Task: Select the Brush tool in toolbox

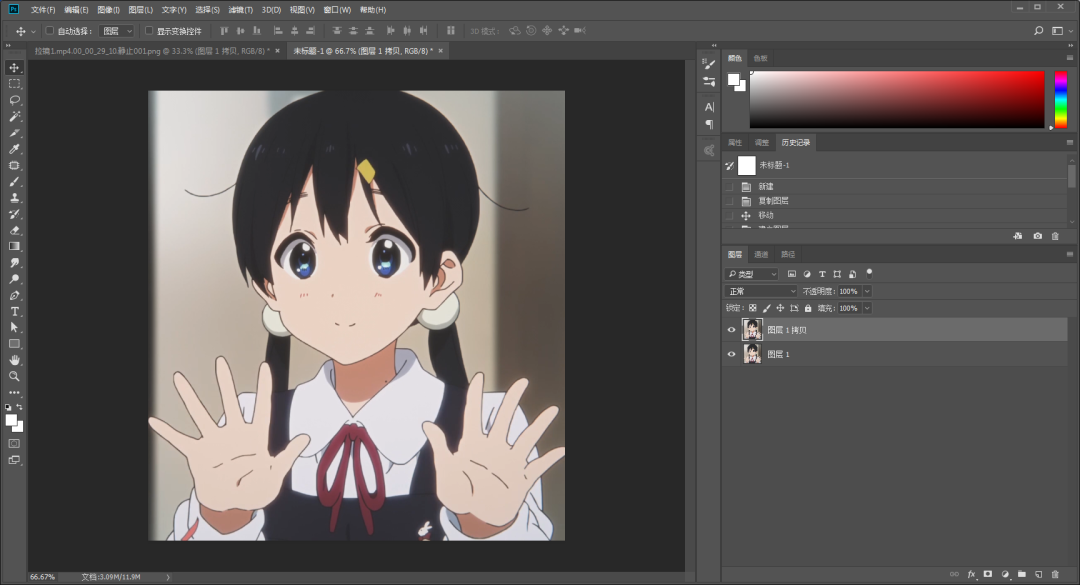Action: tap(14, 182)
